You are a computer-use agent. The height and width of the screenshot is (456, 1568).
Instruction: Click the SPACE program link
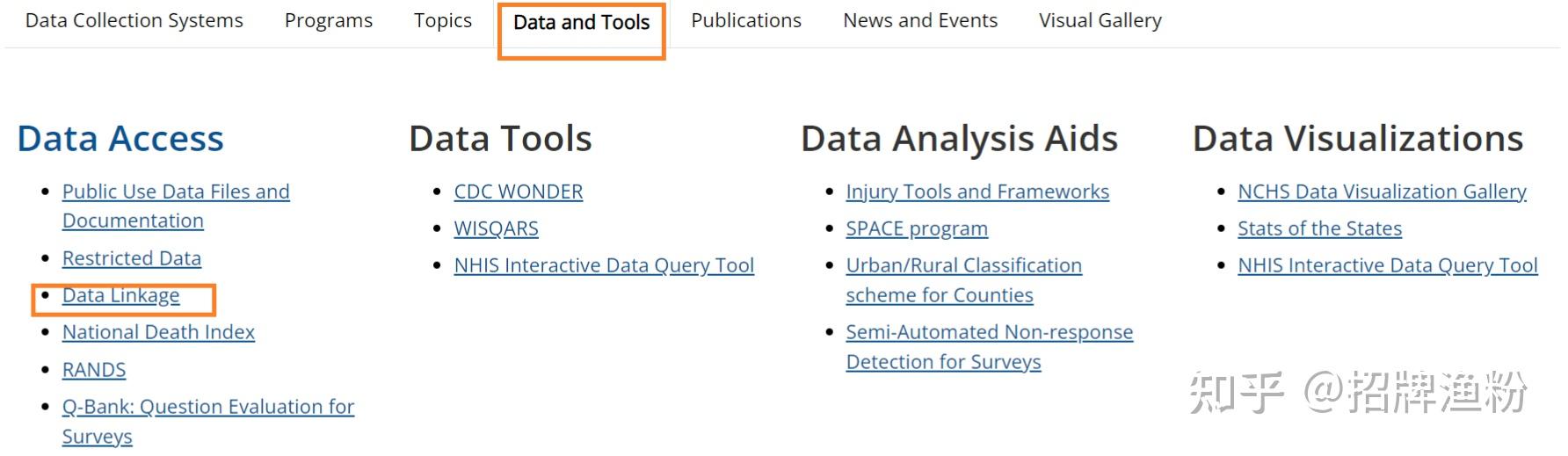916,228
